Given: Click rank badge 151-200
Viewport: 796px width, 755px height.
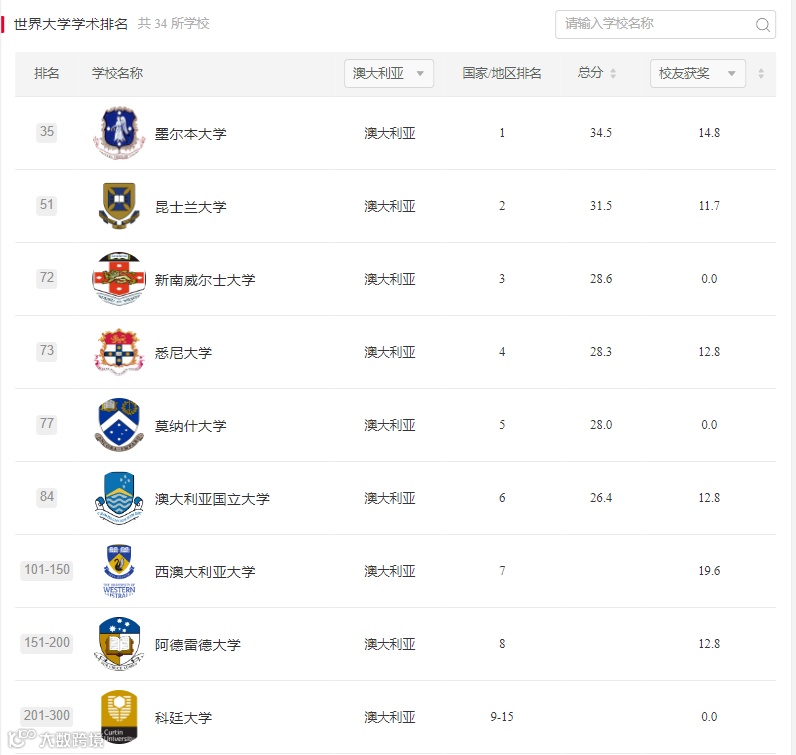Looking at the screenshot, I should (47, 643).
